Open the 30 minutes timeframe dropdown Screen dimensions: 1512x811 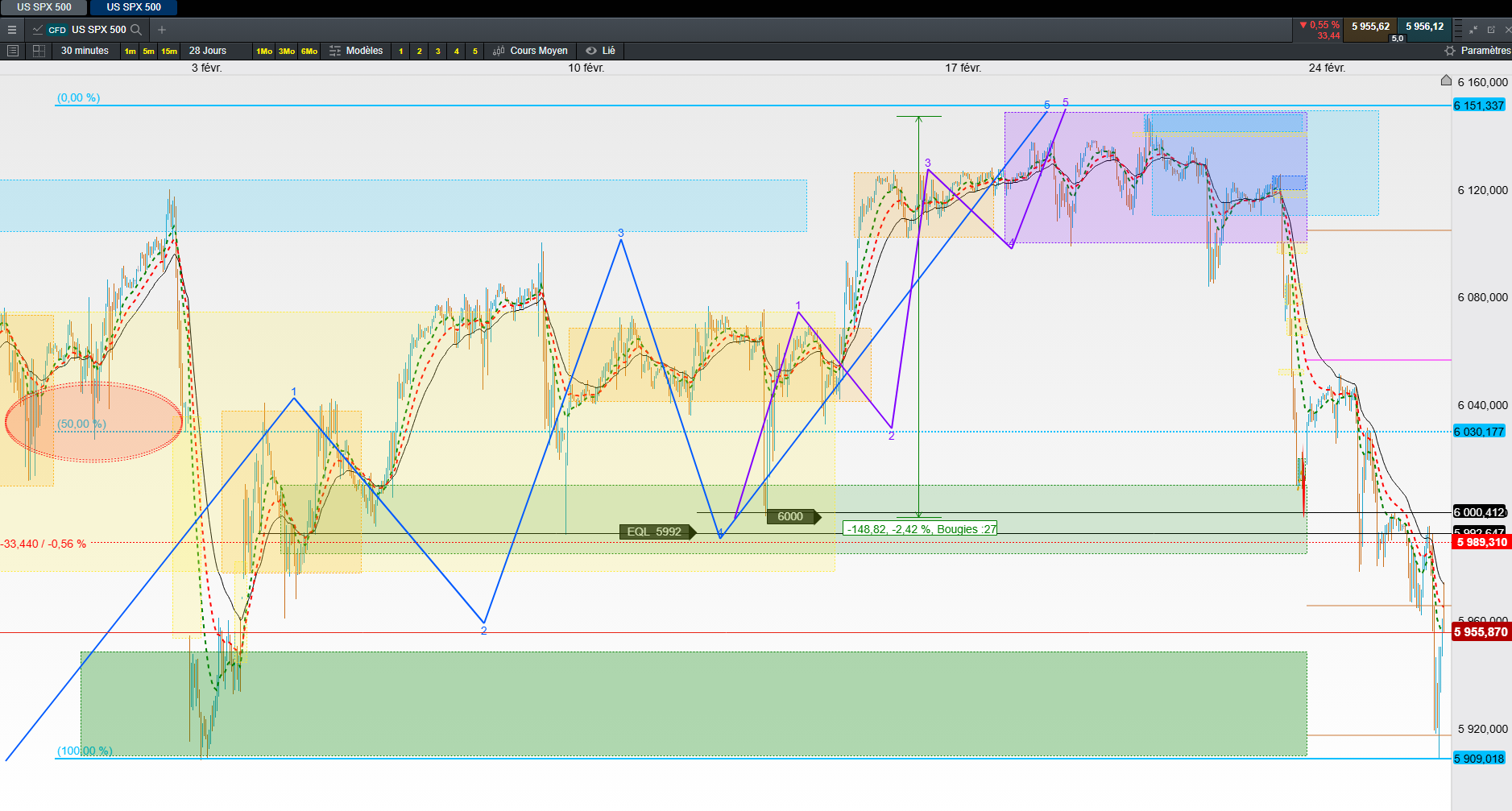85,51
